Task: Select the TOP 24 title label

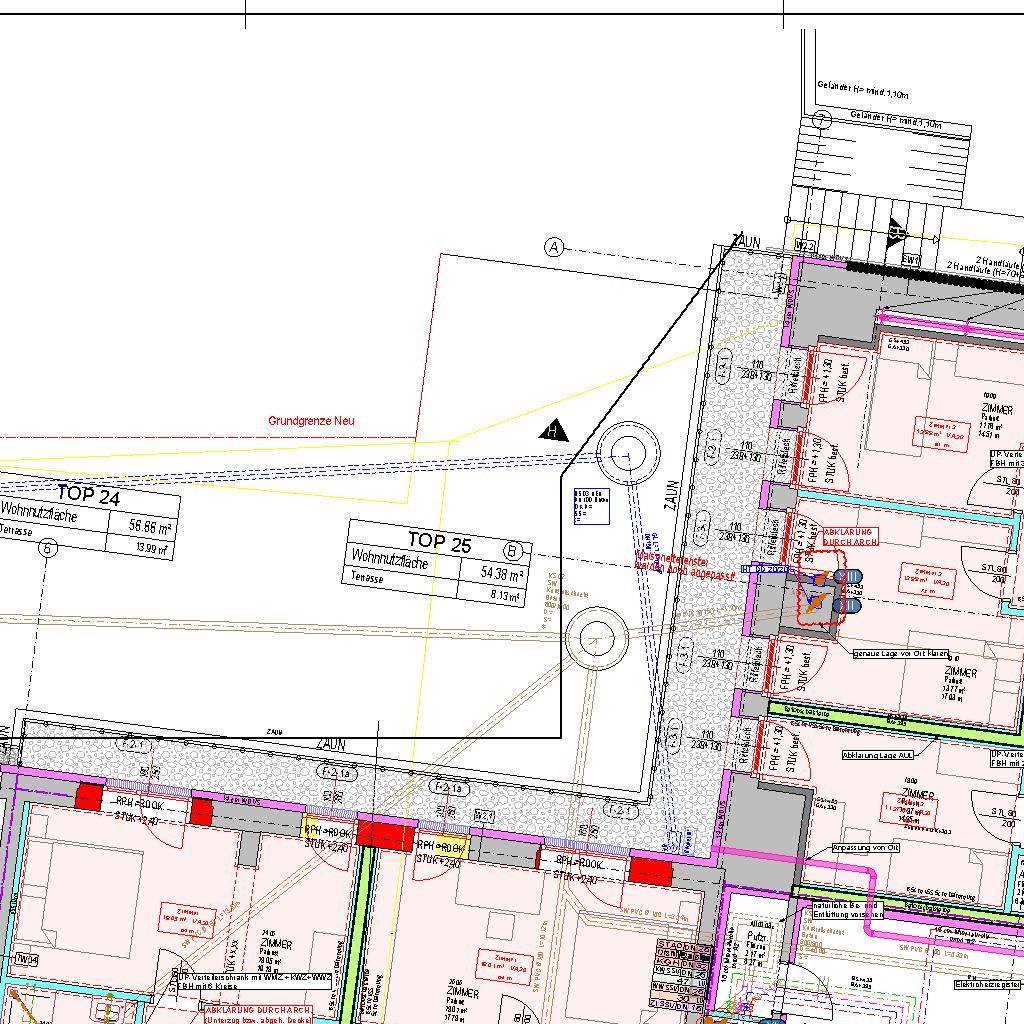Action: (89, 493)
